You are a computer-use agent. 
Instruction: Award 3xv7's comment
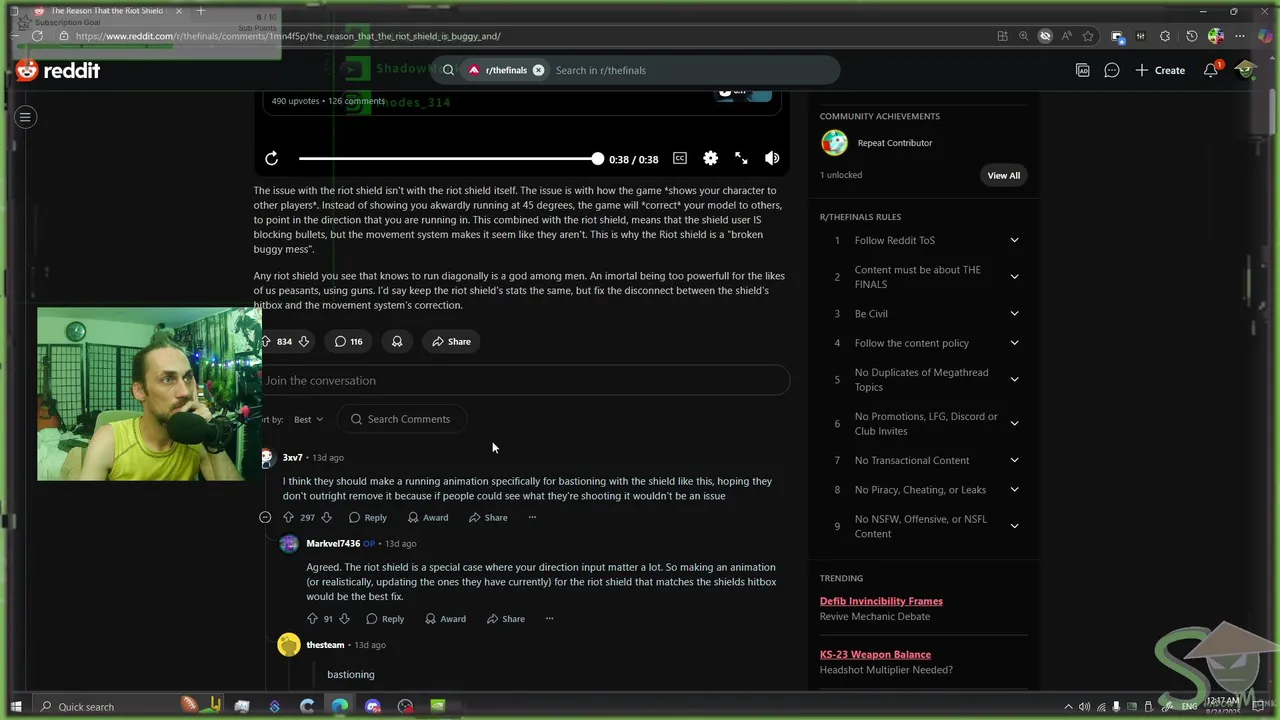click(428, 518)
